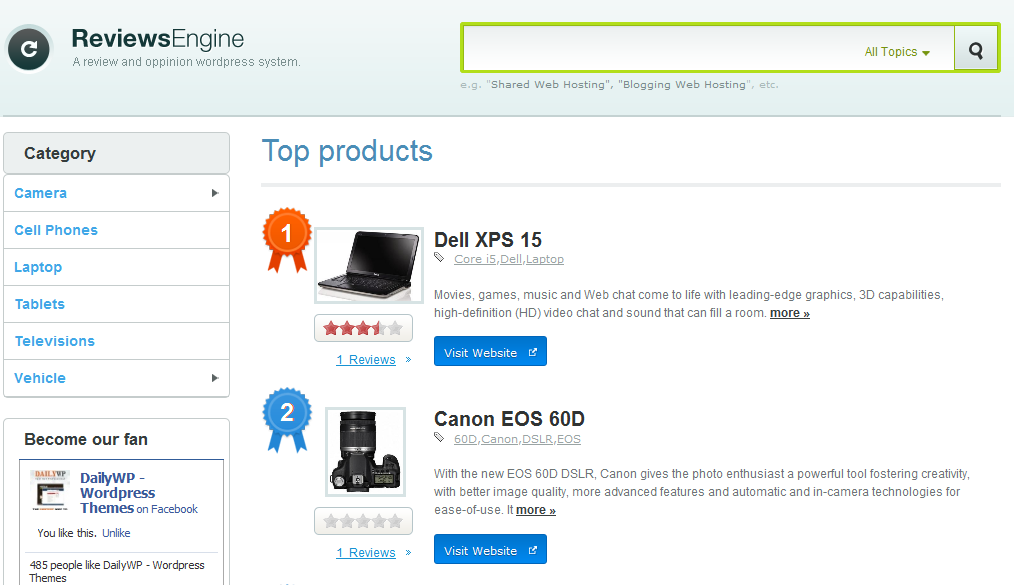Click the double-arrow beside Canon reviews
This screenshot has height=585, width=1014.
point(408,552)
